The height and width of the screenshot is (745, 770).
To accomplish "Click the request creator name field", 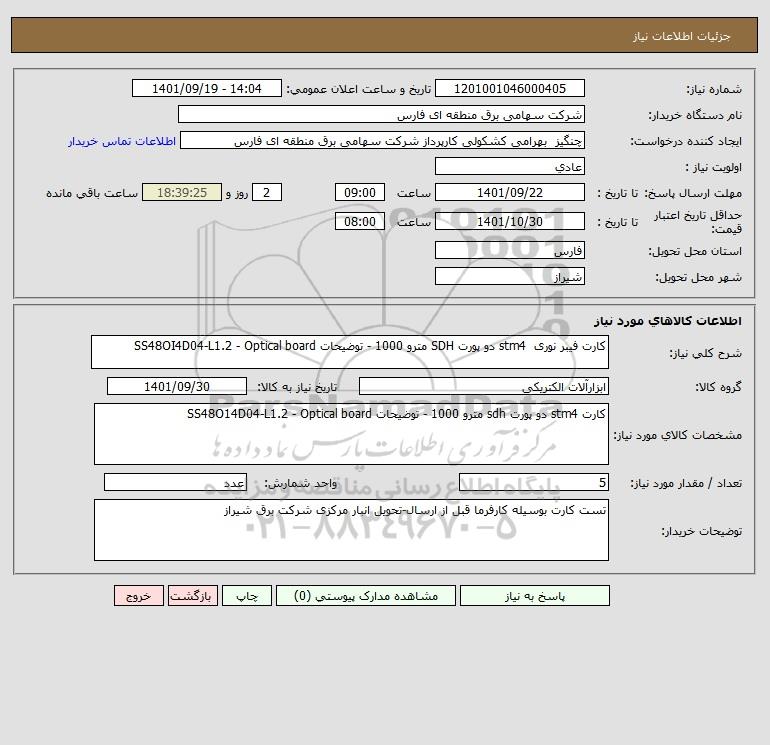I will coord(383,140).
